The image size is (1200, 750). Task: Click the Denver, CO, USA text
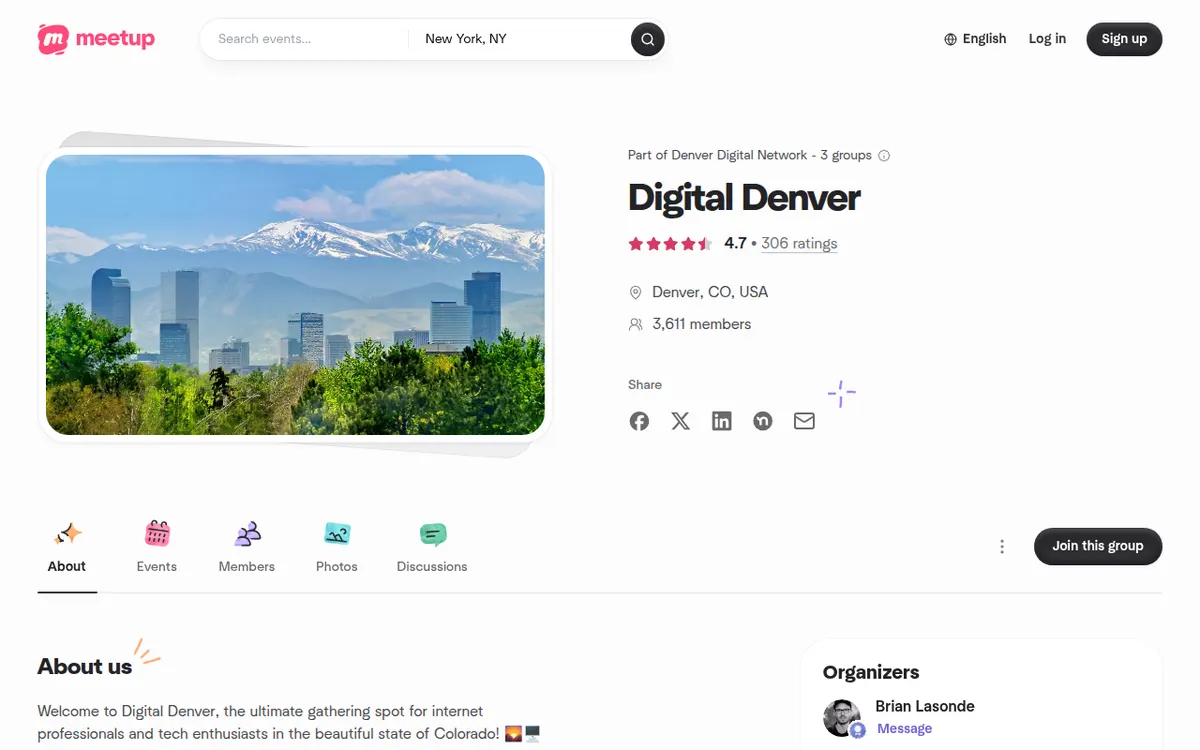[710, 292]
